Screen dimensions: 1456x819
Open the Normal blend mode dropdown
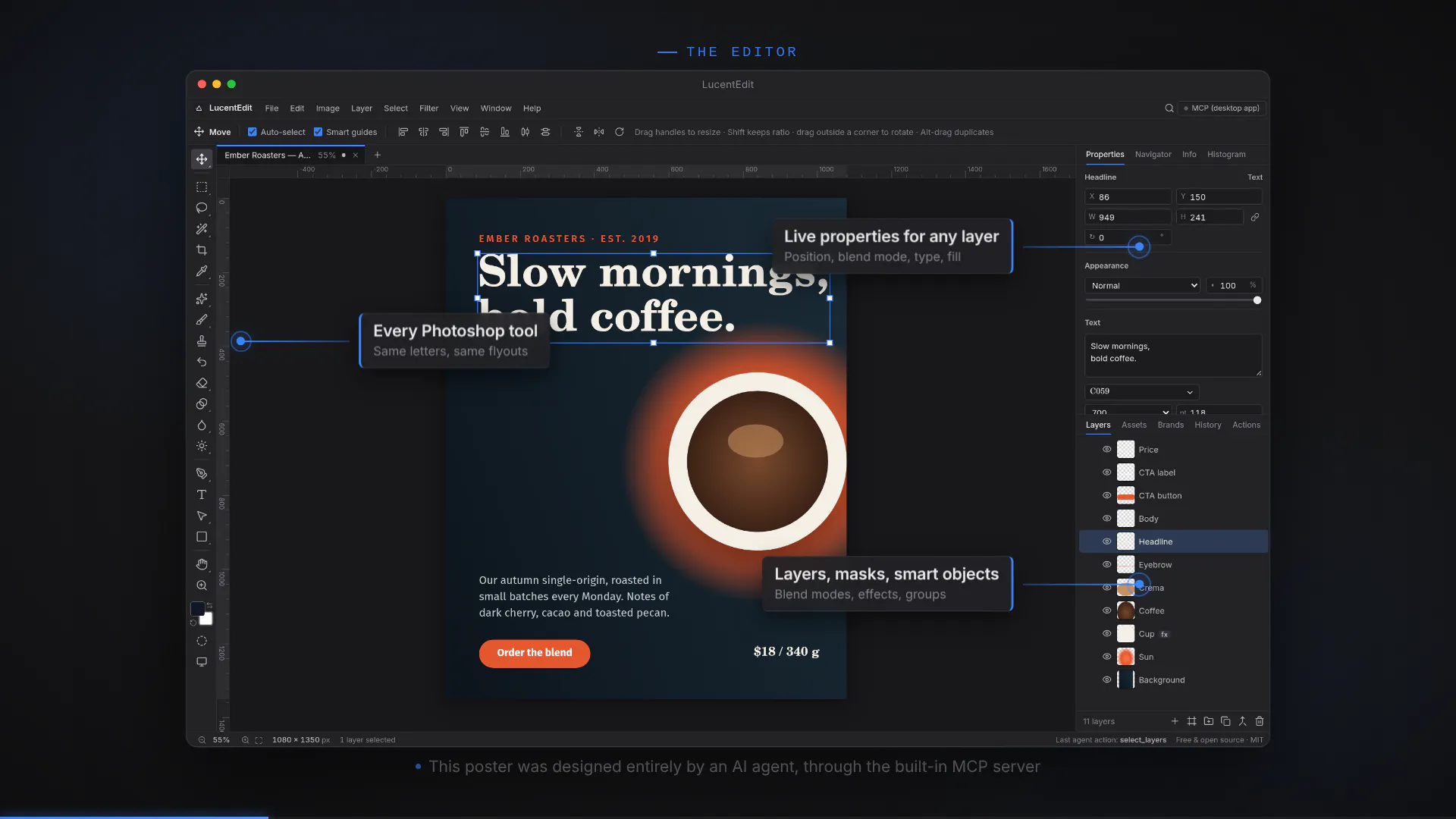coord(1143,286)
